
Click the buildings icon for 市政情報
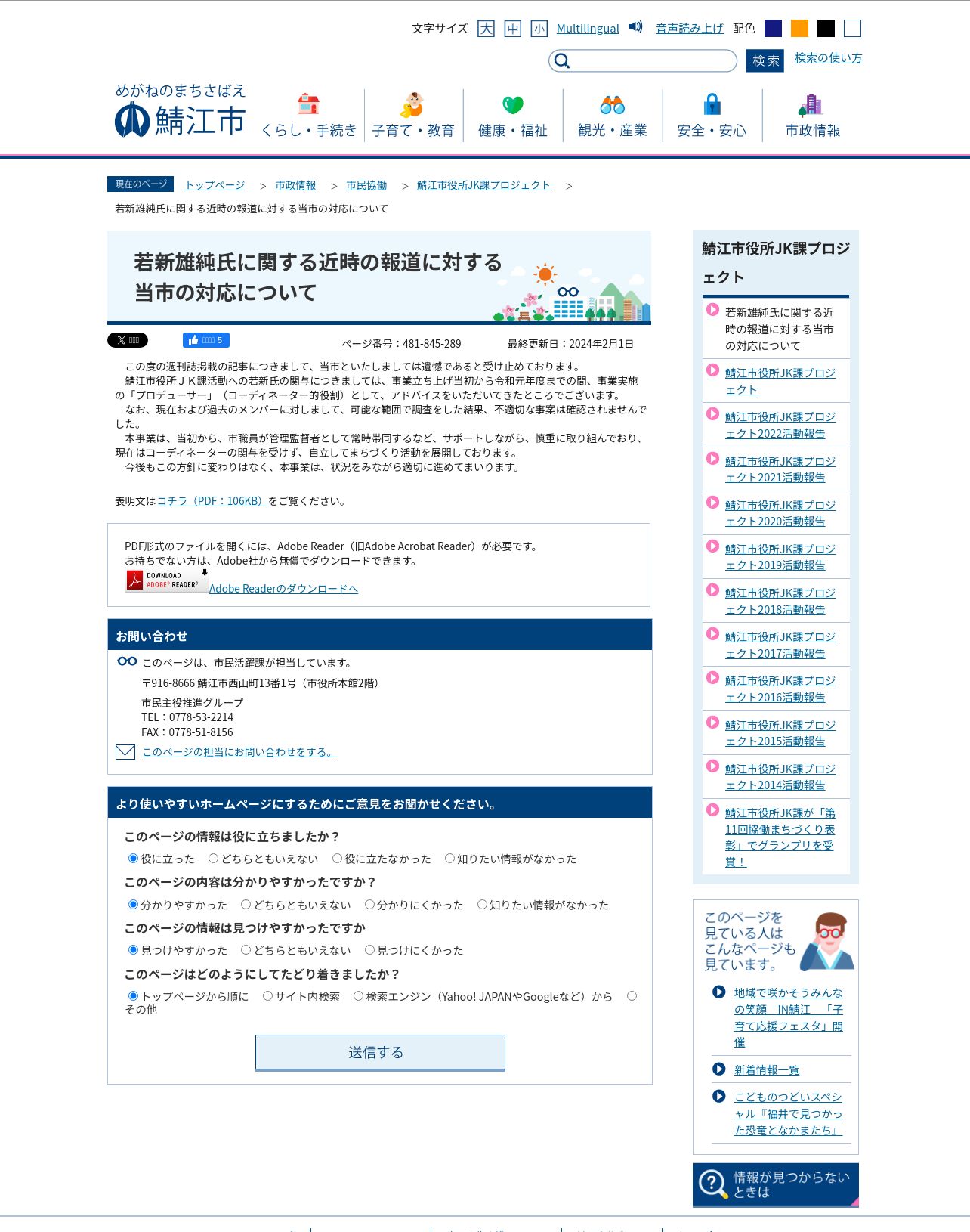(x=810, y=104)
